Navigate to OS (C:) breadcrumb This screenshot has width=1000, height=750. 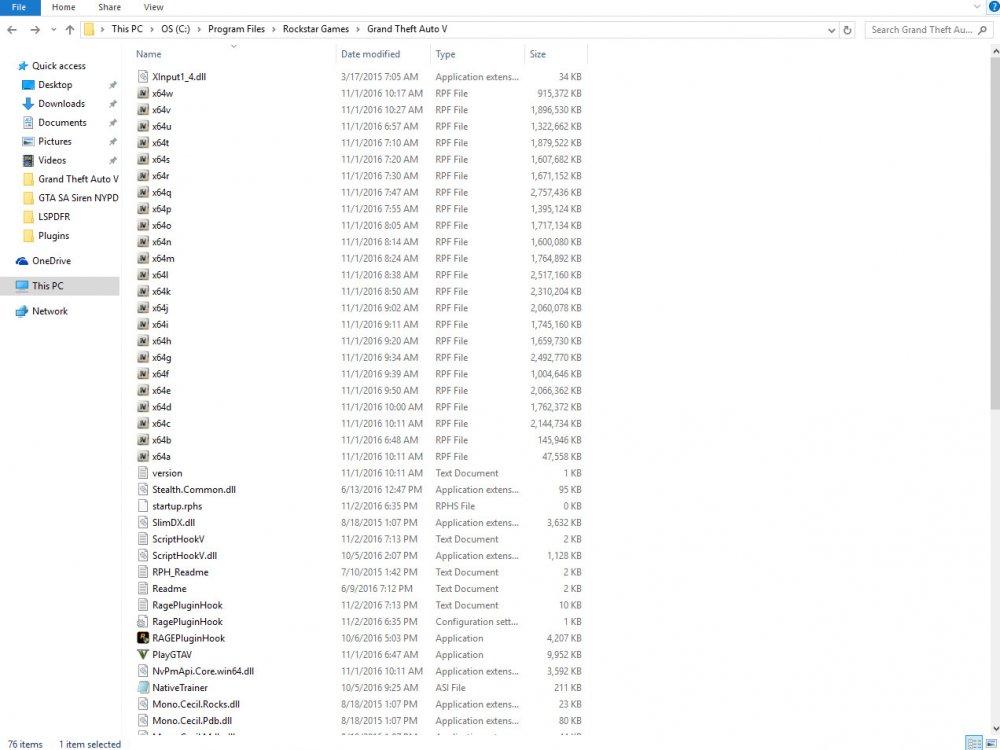tap(175, 29)
